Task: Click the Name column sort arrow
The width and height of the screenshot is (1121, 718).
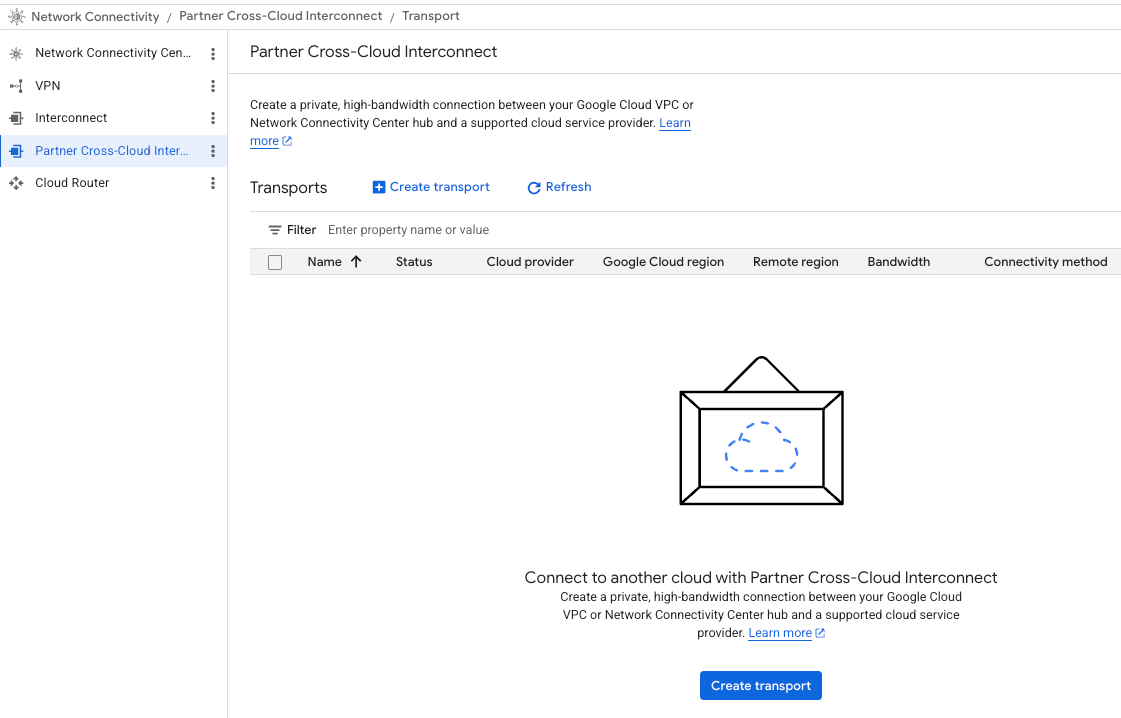Action: click(x=356, y=262)
